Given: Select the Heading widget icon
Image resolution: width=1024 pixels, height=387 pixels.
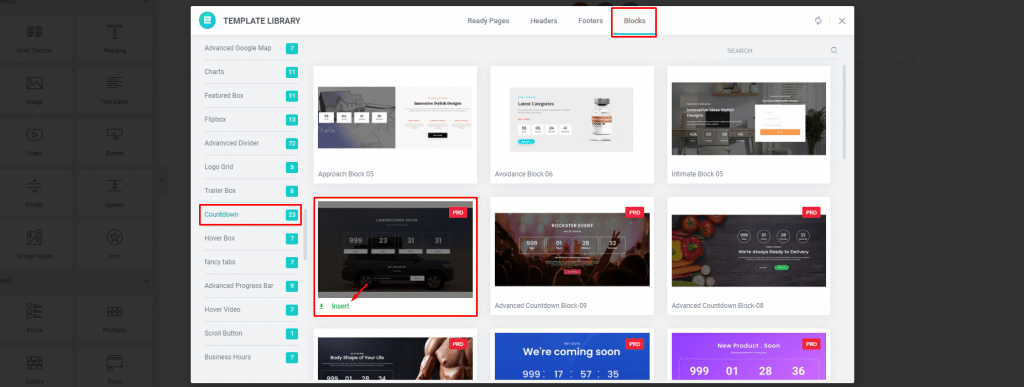Looking at the screenshot, I should point(115,32).
